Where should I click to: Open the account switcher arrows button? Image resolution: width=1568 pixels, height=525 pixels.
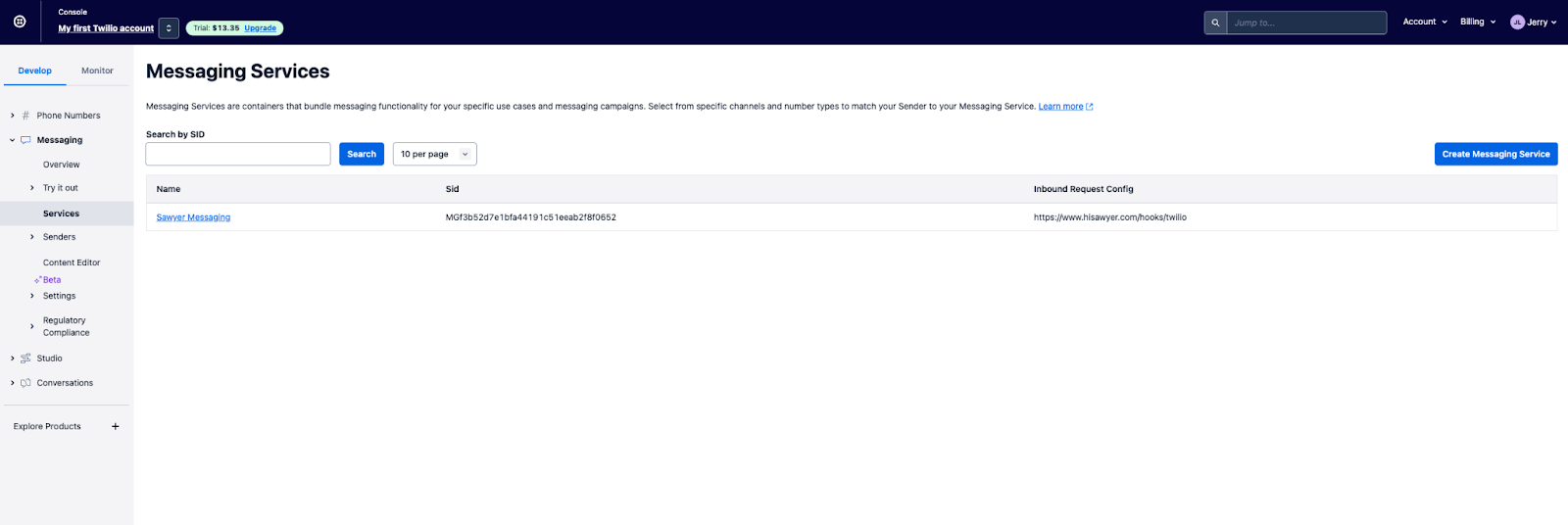[x=169, y=28]
